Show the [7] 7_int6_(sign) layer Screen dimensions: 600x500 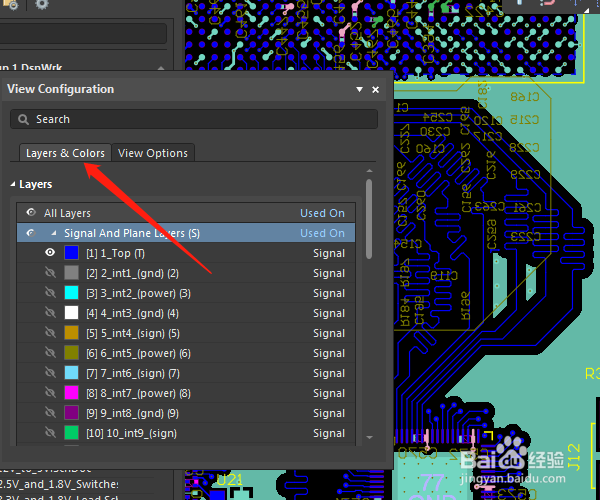tap(50, 372)
